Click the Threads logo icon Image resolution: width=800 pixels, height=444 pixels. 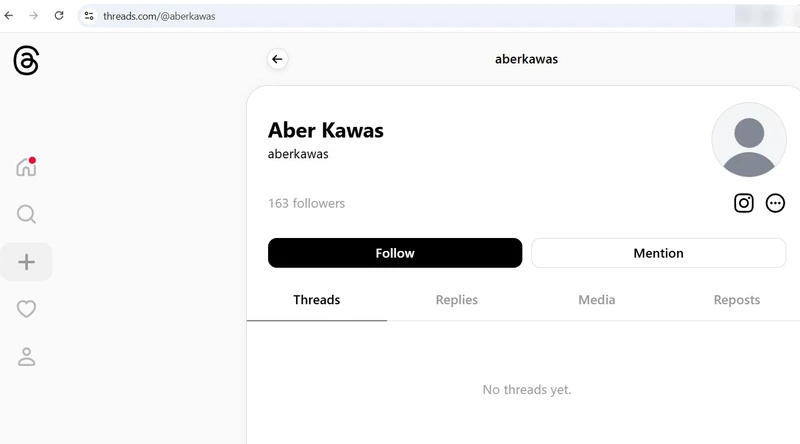[x=26, y=61]
